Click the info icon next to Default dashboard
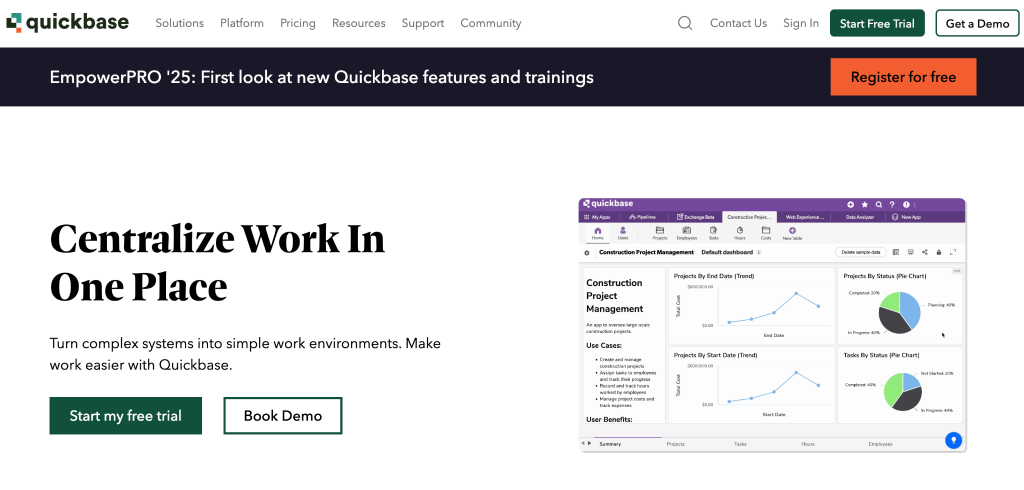The image size is (1024, 490). click(759, 252)
